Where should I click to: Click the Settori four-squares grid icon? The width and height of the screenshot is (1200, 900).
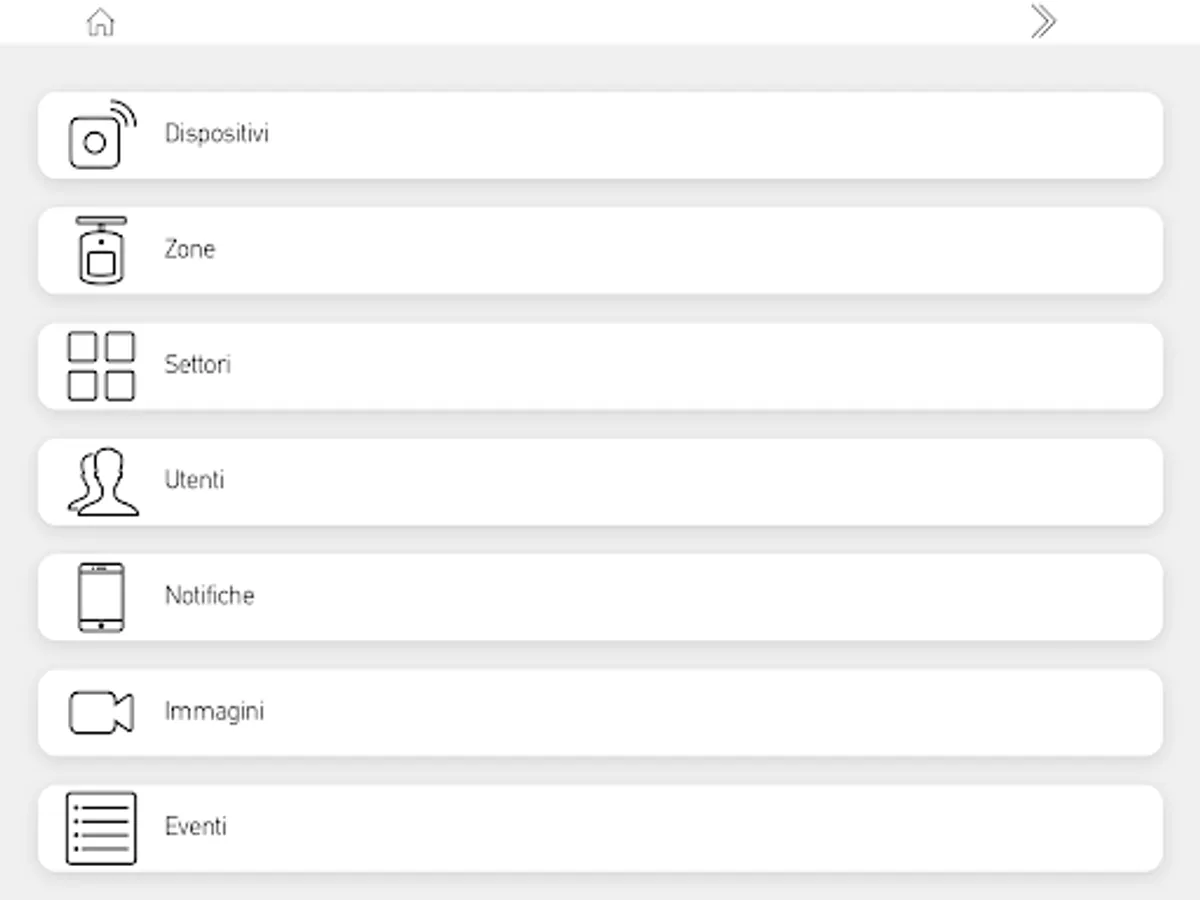pos(101,366)
